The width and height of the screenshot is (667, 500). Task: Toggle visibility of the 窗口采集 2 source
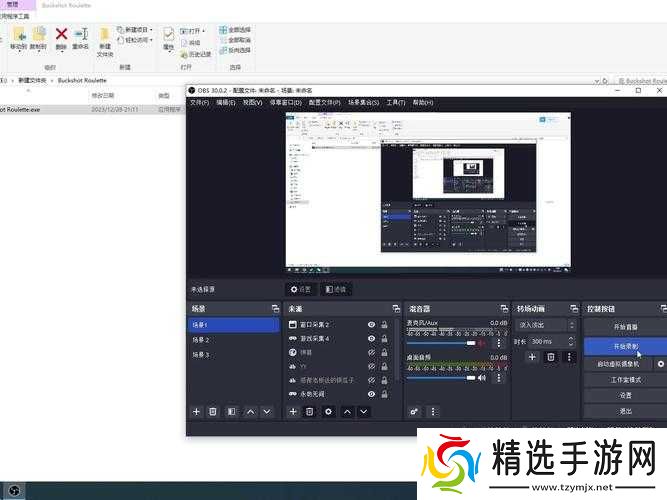point(371,325)
